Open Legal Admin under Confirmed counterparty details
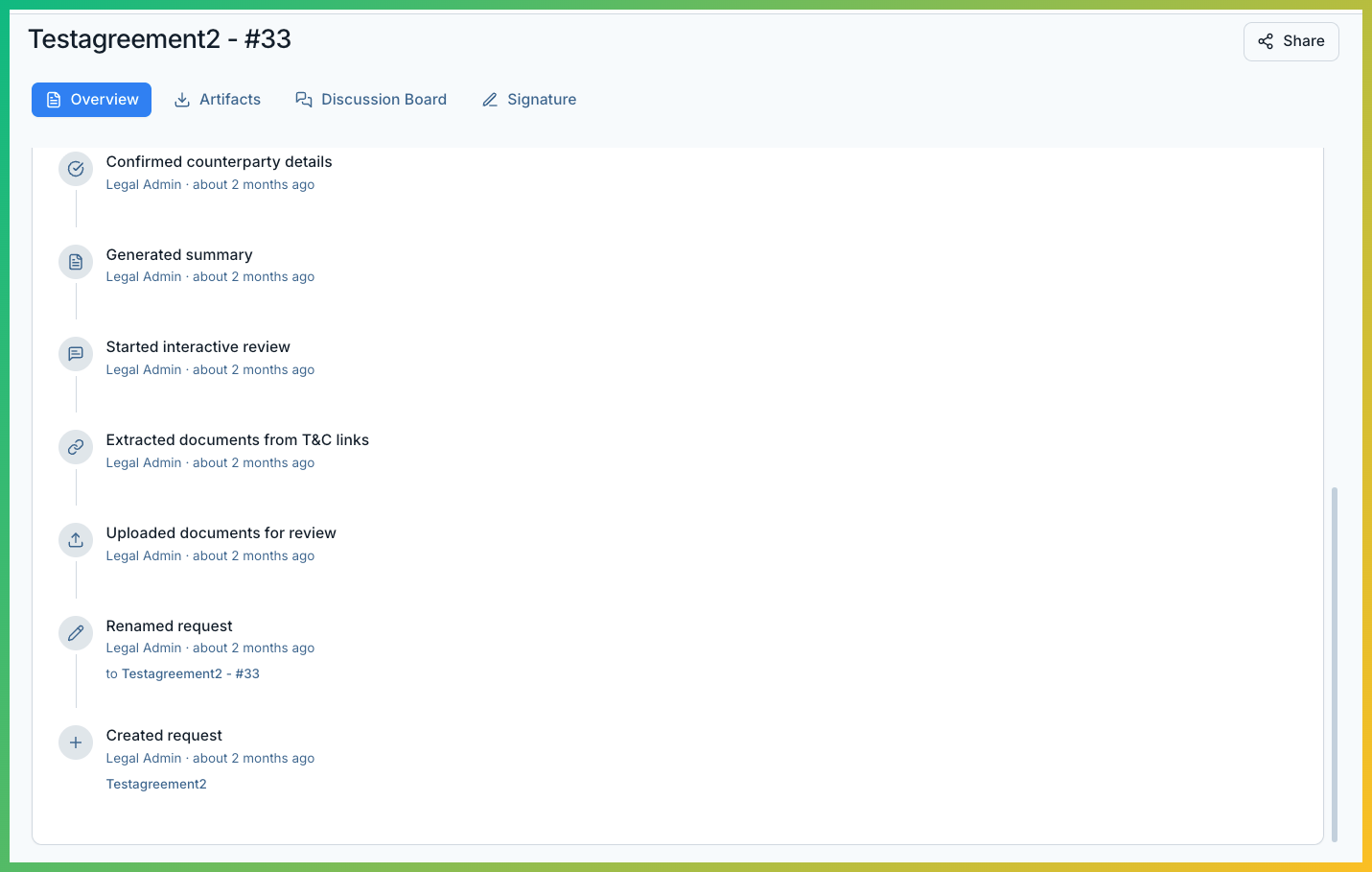 143,184
